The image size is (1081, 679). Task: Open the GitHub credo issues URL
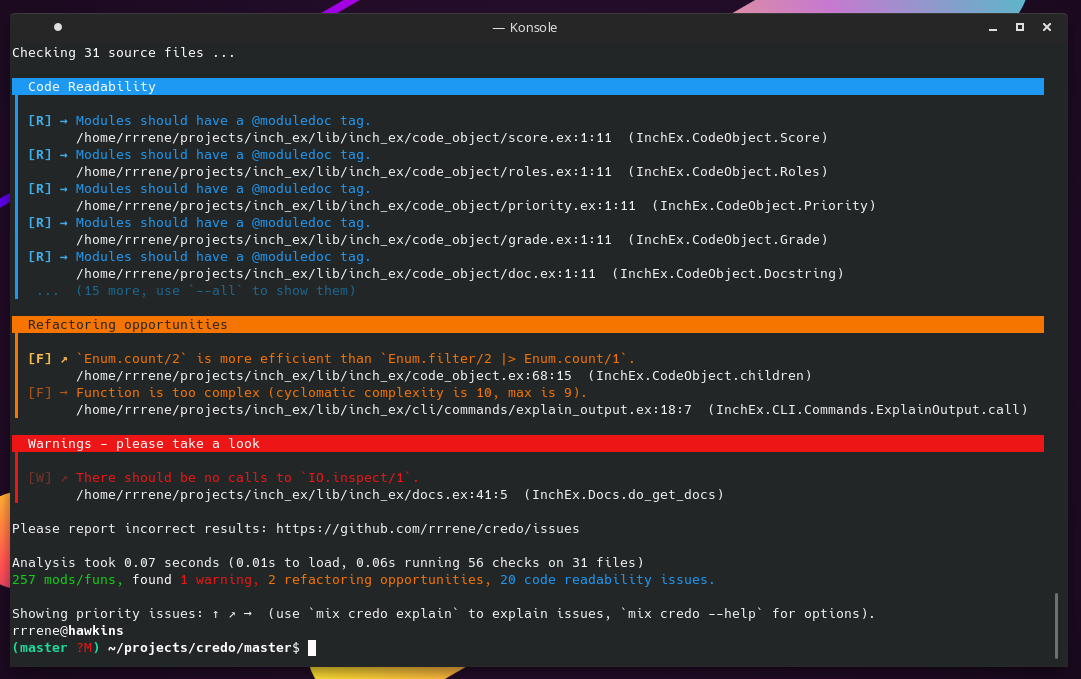click(427, 528)
